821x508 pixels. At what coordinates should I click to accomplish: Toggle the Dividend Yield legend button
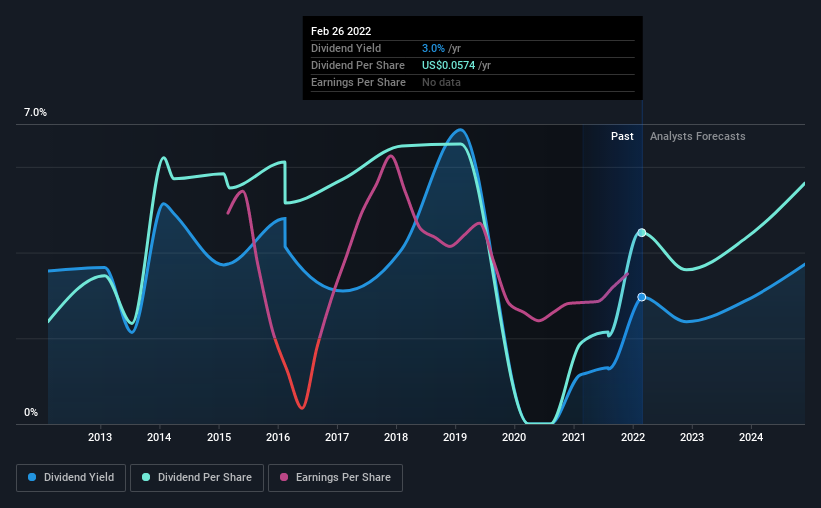[x=71, y=478]
